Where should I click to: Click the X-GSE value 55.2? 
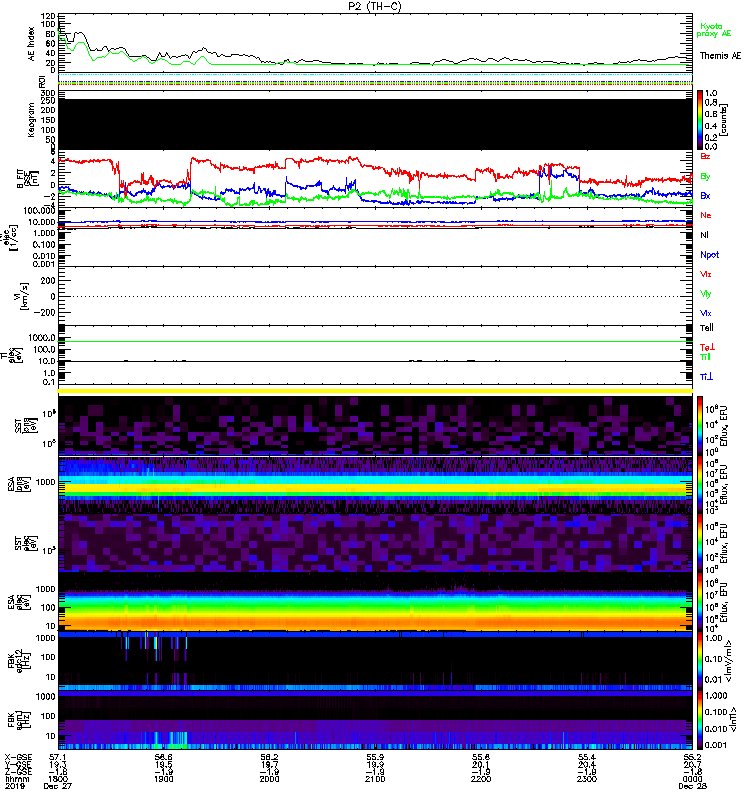692,757
